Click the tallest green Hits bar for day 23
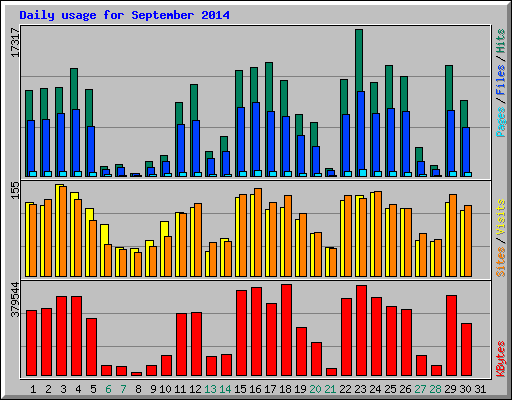The image size is (512, 400). [359, 60]
